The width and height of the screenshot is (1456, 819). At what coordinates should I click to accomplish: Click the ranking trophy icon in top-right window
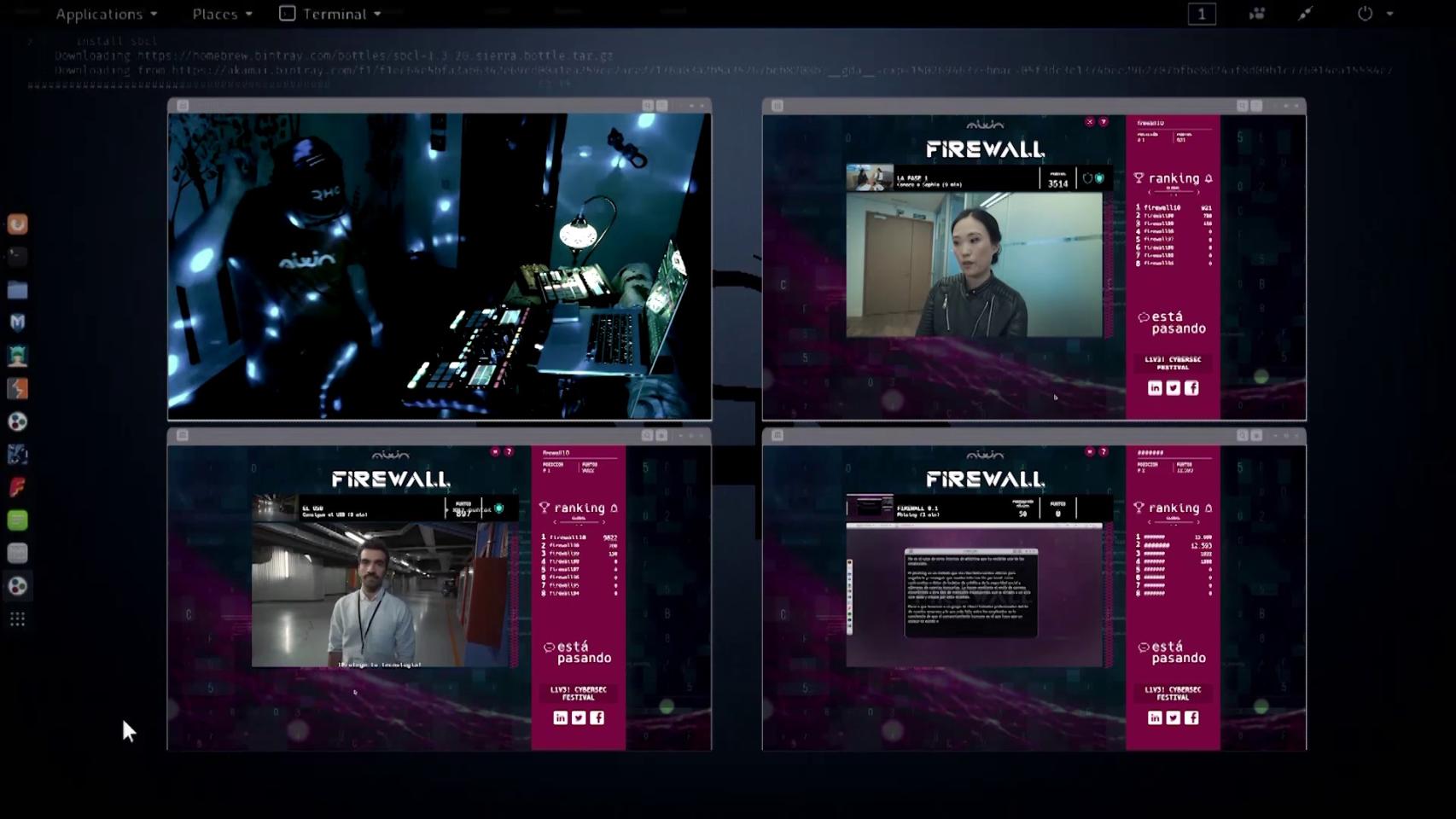tap(1139, 178)
